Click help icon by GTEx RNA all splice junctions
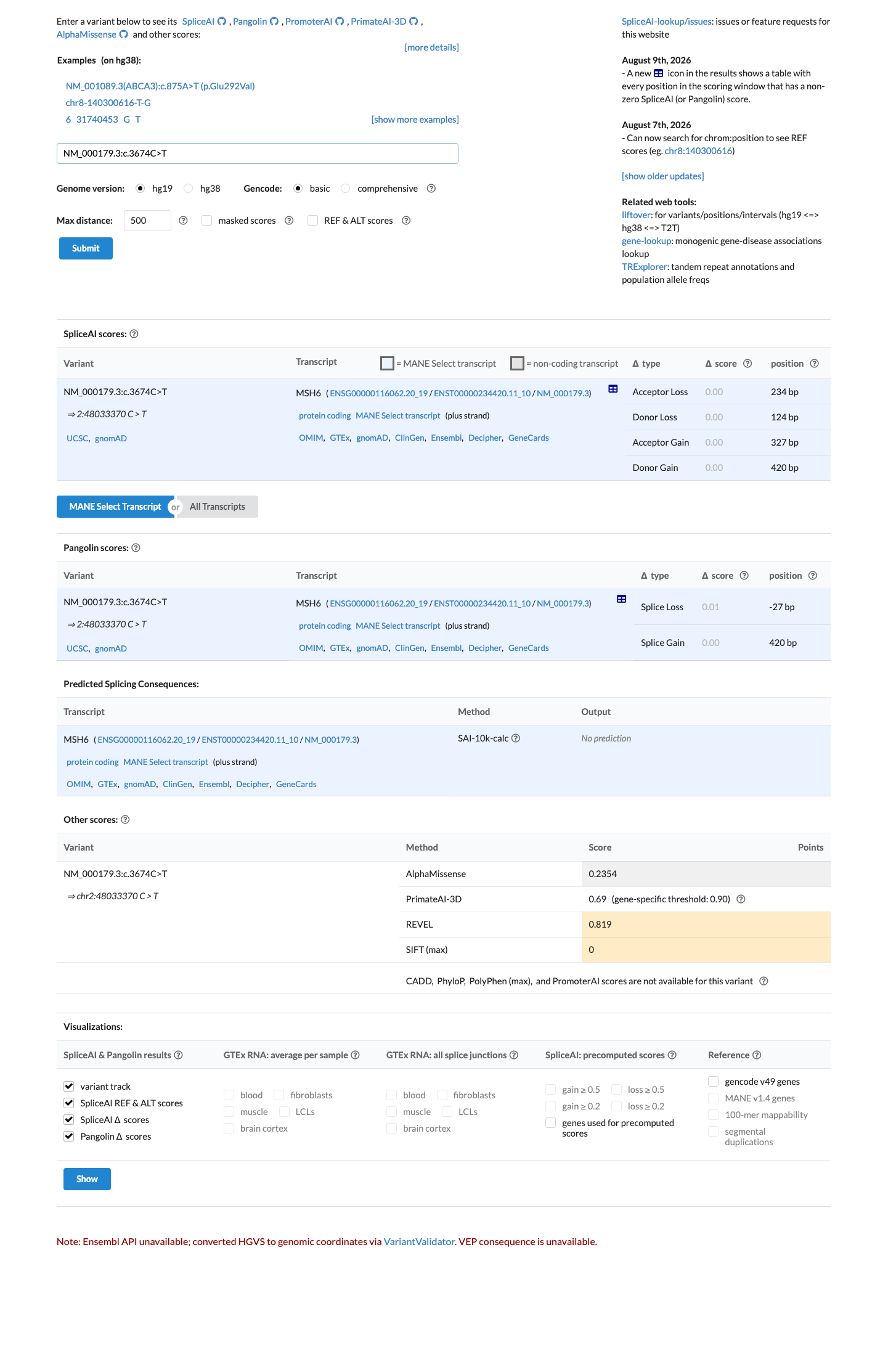The image size is (896, 1356). point(514,1055)
